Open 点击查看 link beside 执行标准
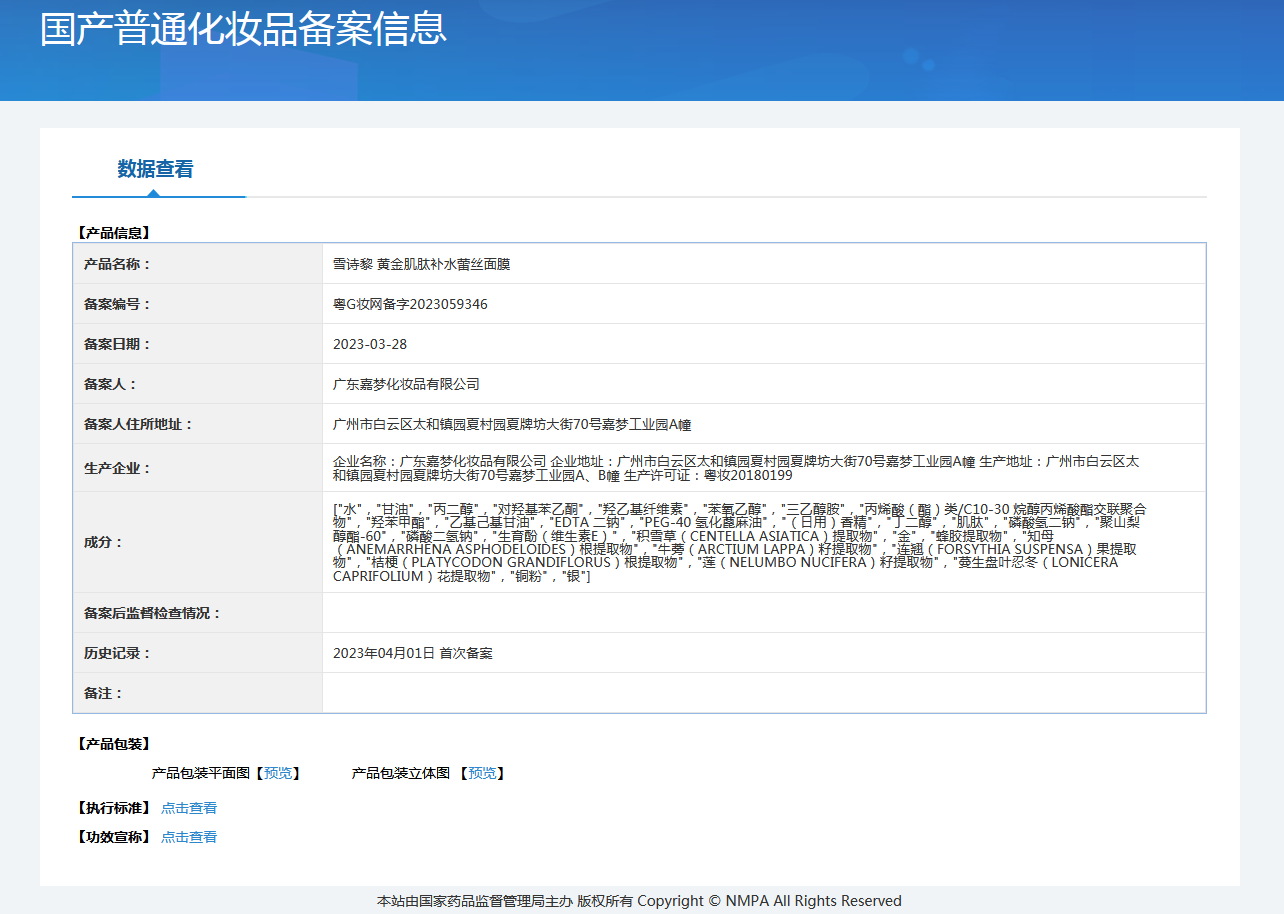1284x914 pixels. (189, 808)
